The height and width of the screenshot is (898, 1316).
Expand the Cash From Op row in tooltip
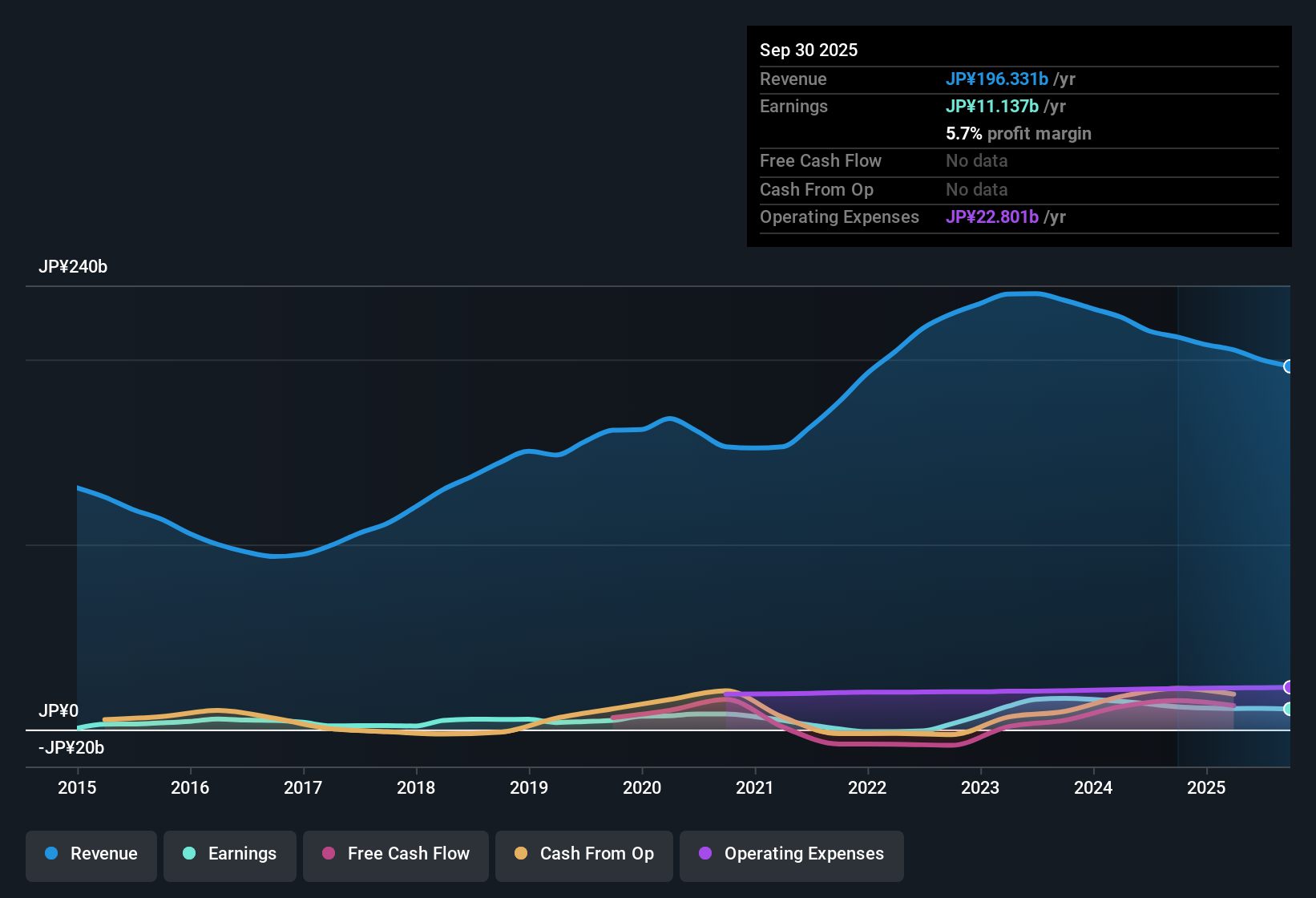click(x=817, y=190)
